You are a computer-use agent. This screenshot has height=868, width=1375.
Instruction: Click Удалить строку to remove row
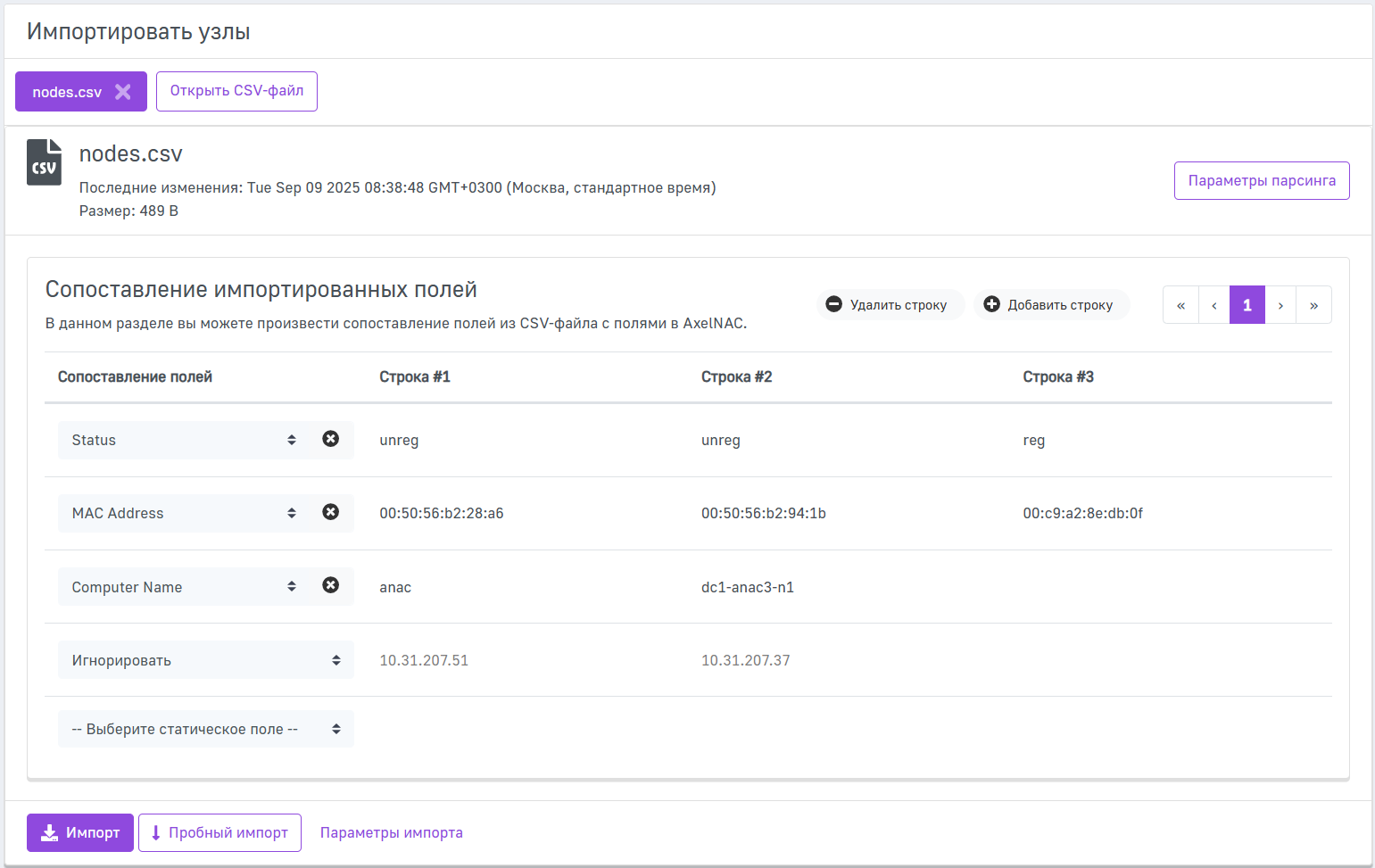(889, 305)
